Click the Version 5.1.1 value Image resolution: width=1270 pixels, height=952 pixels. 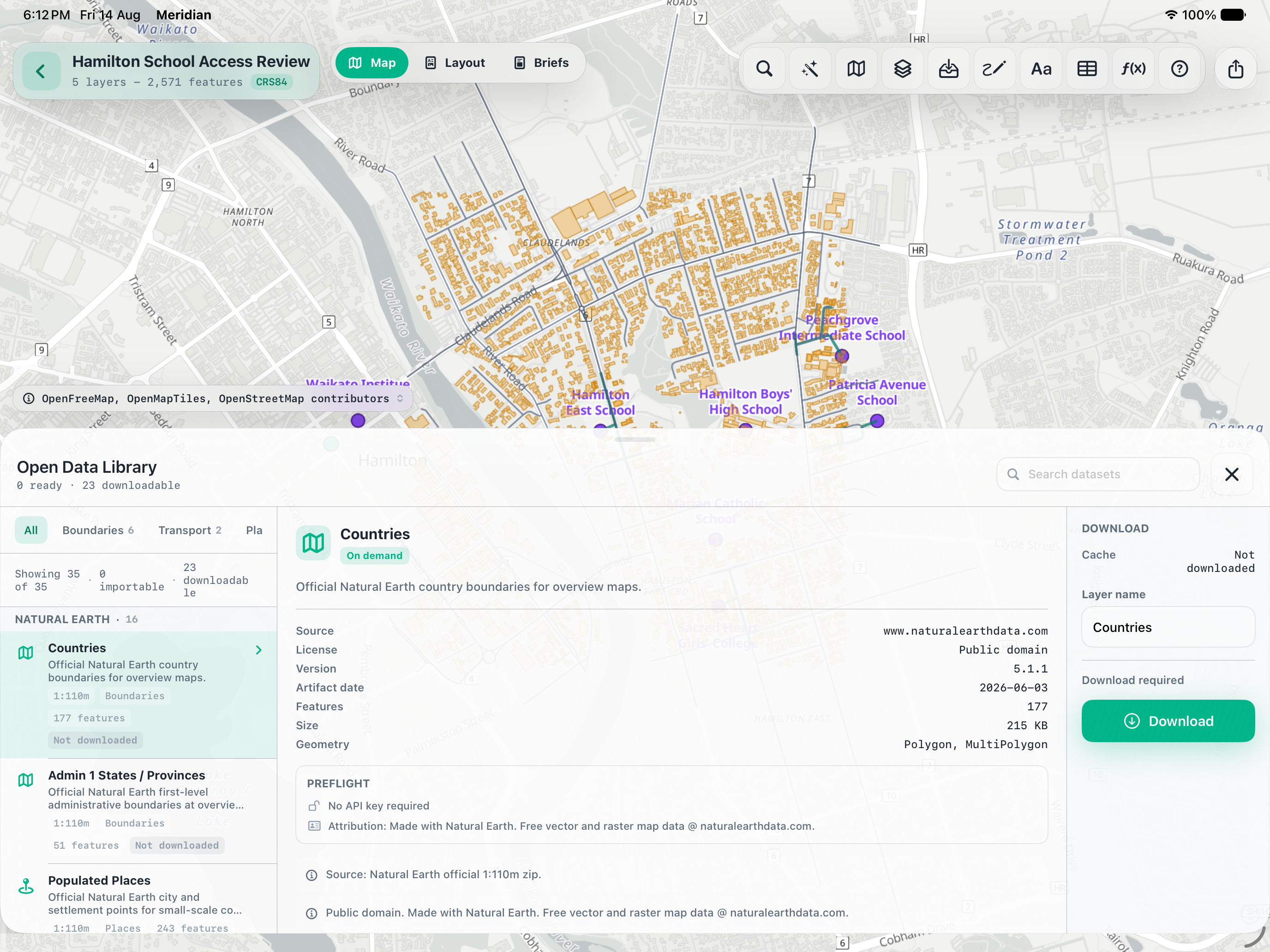1030,668
